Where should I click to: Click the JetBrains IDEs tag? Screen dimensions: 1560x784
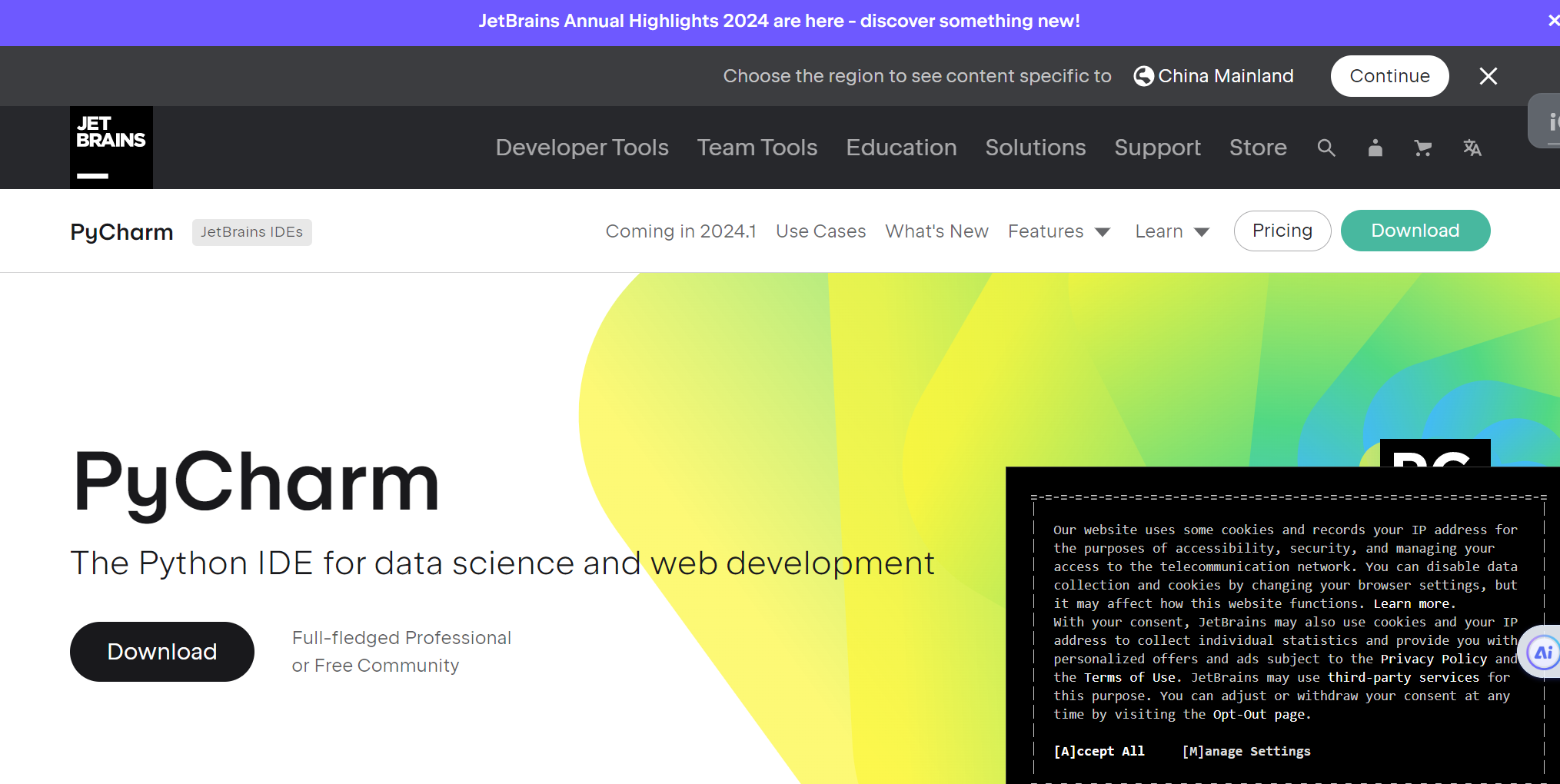point(252,232)
